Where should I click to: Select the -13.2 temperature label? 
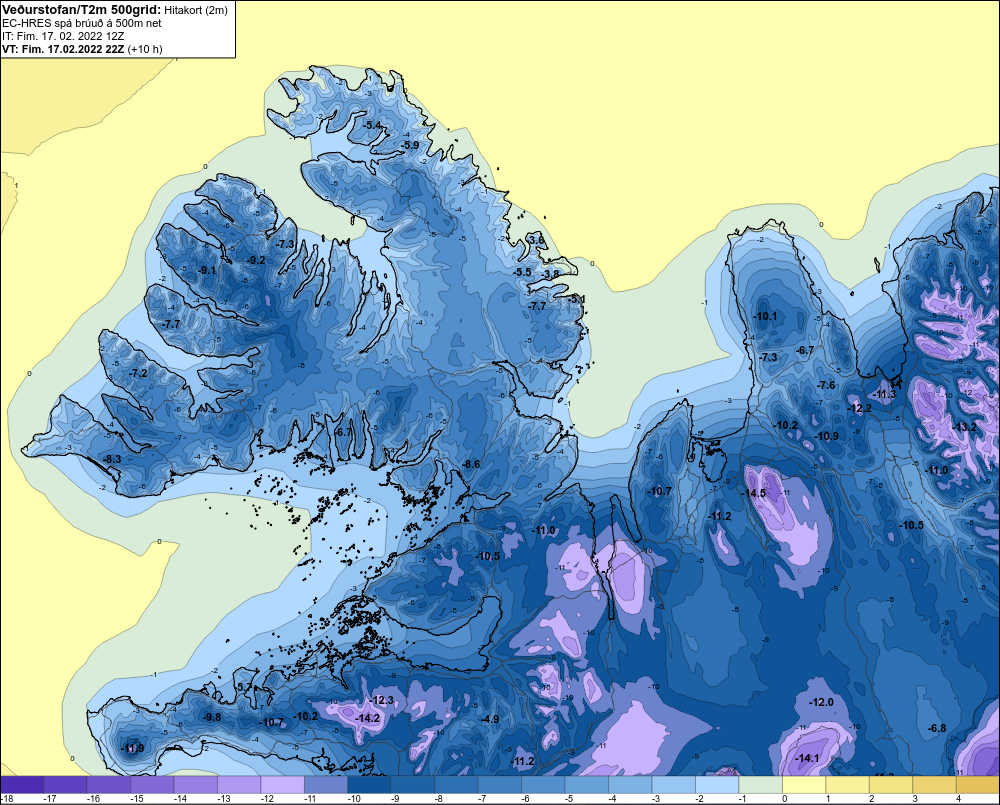point(964,427)
